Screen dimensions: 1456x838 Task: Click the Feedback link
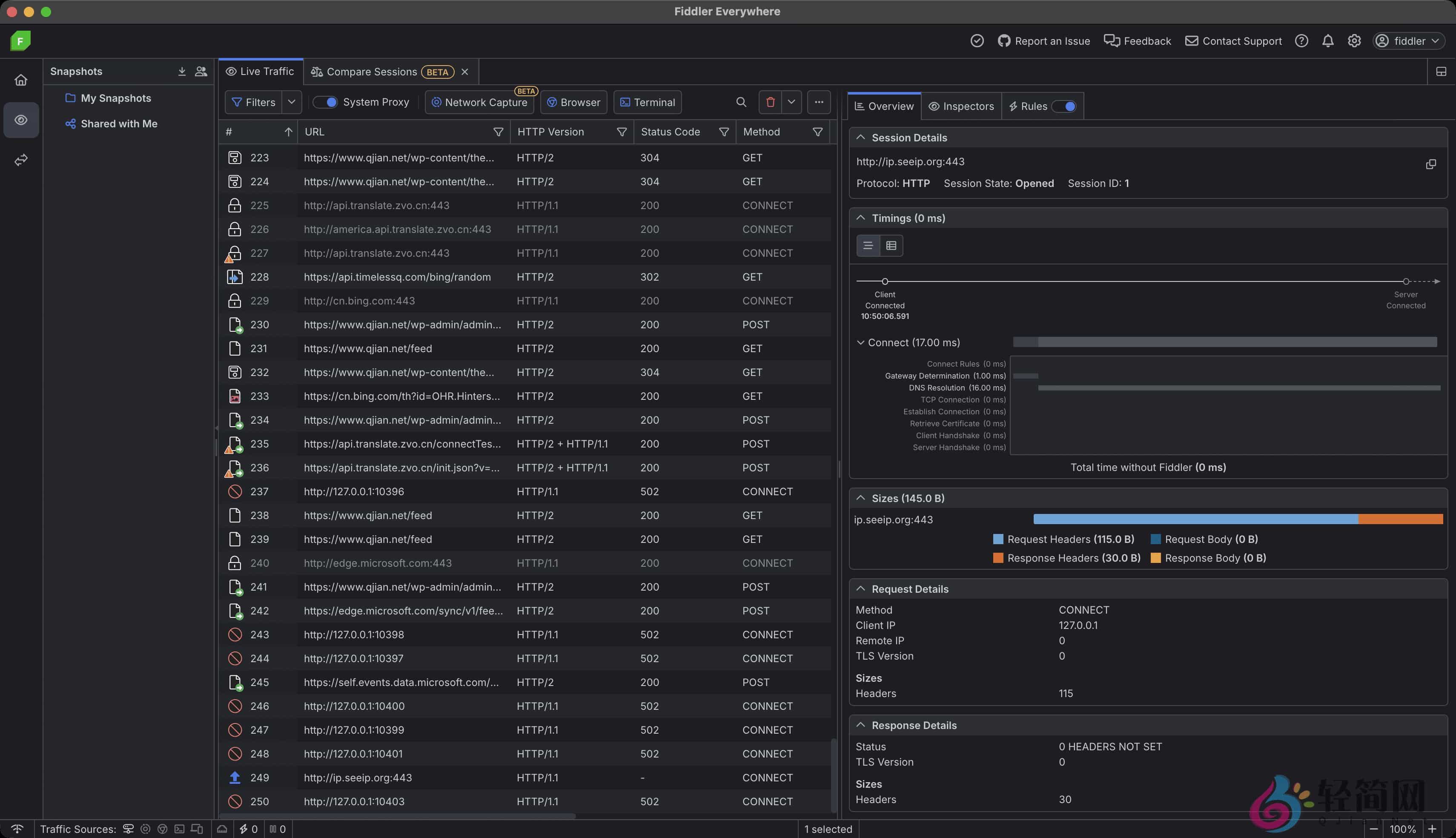(x=1137, y=41)
